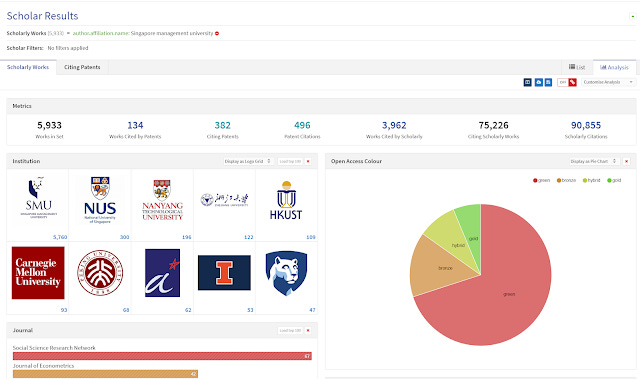The width and height of the screenshot is (640, 379).
Task: Click the Social Science Research Network bar
Action: 162,356
